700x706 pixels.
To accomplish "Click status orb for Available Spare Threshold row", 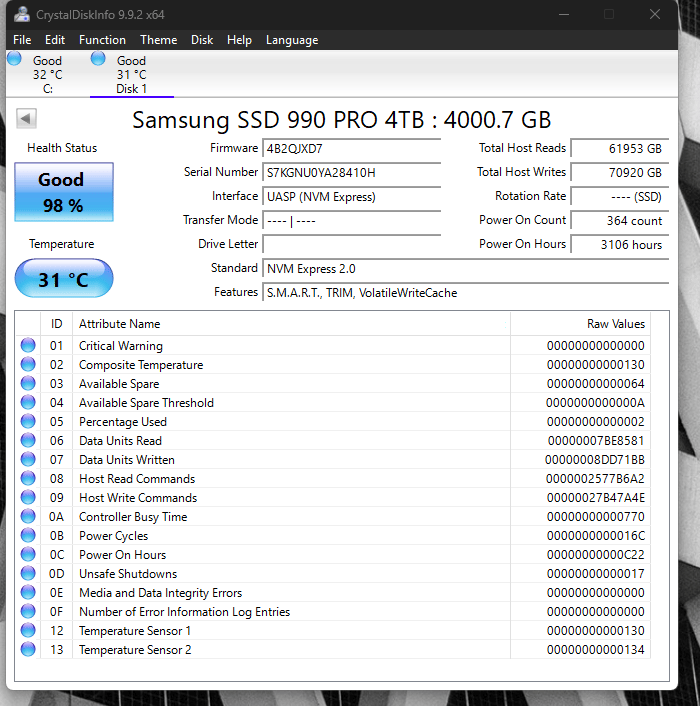I will (x=28, y=402).
